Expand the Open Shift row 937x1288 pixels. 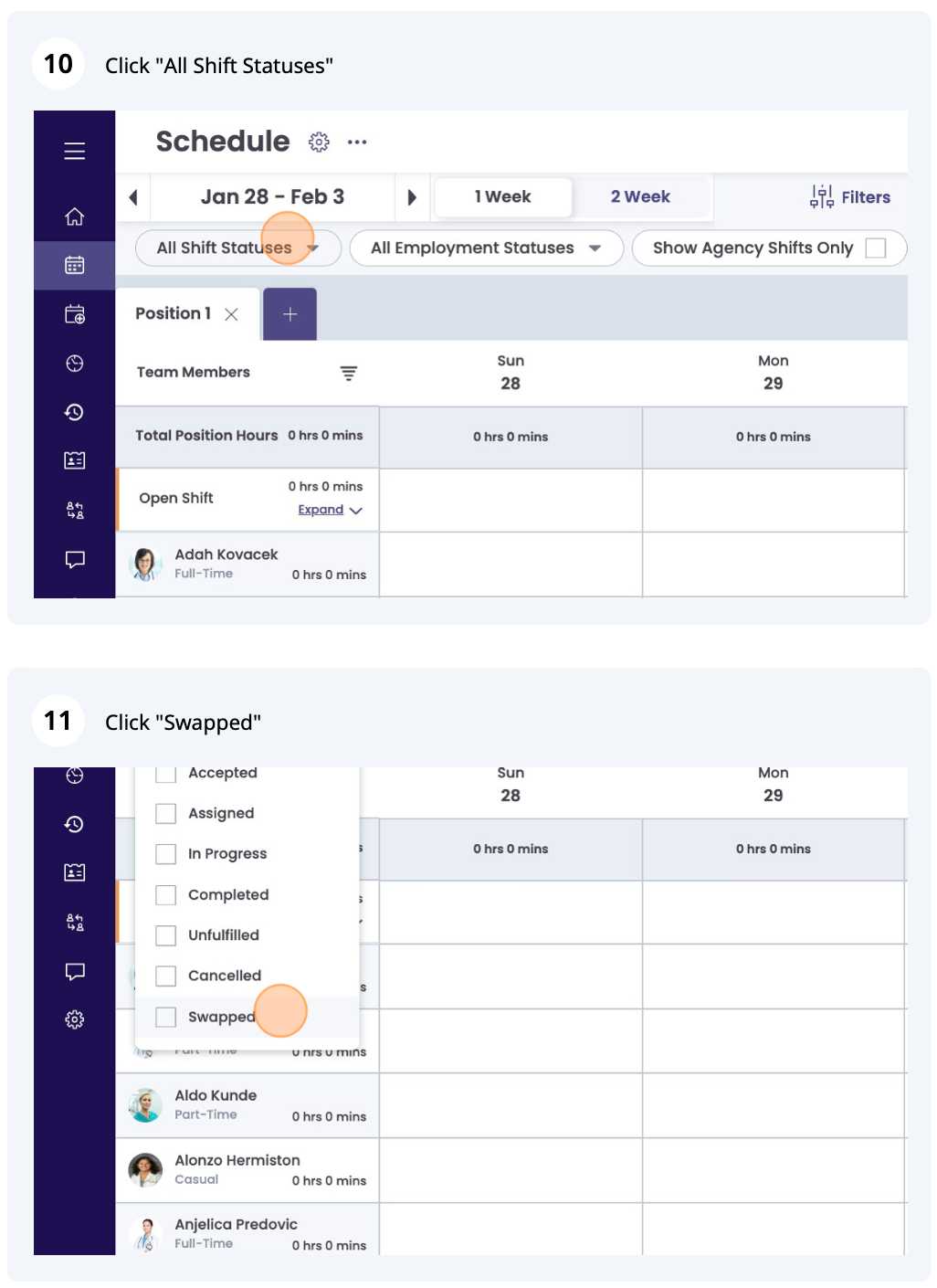pyautogui.click(x=330, y=510)
